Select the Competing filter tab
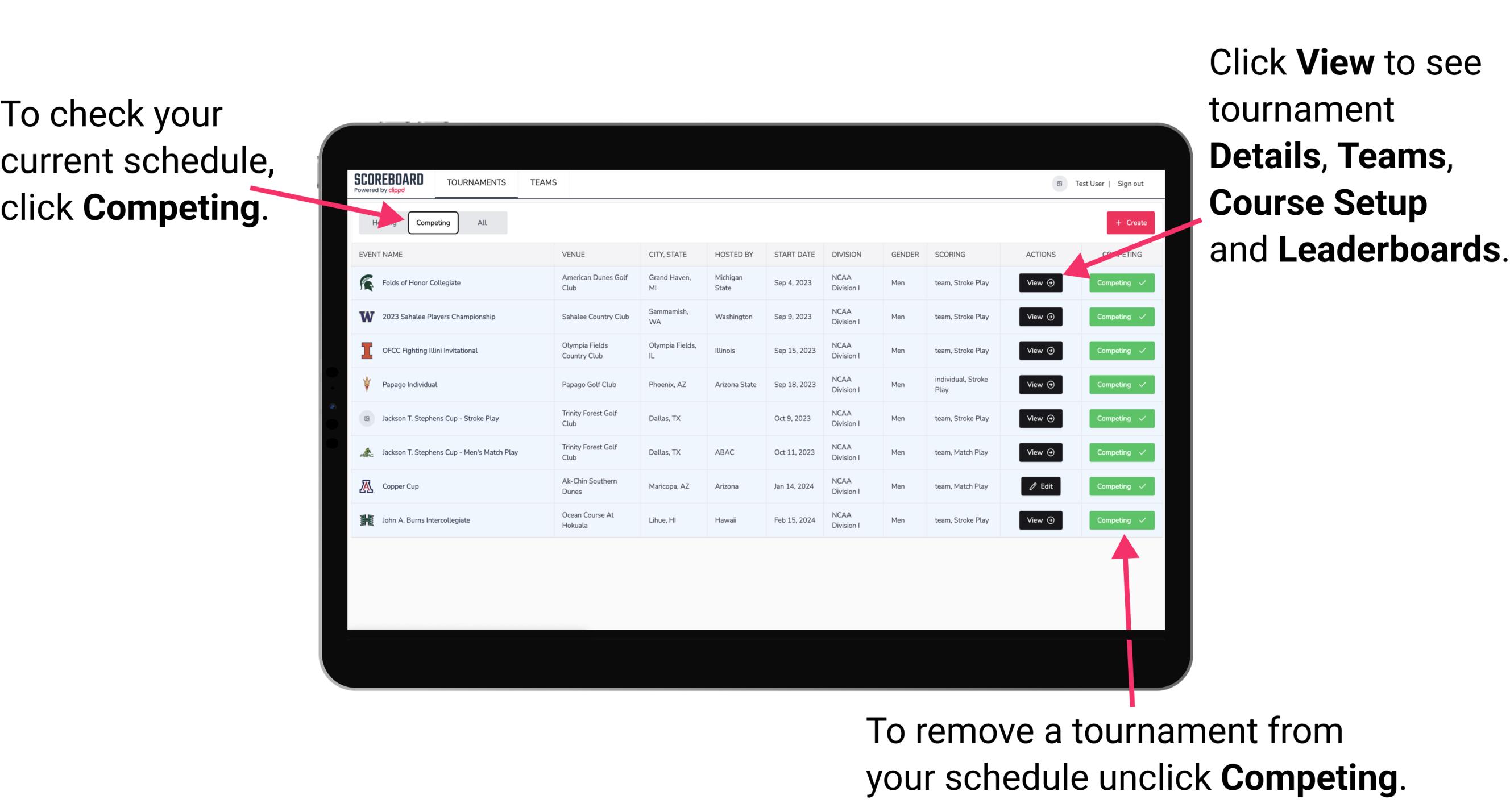Screen dimensions: 1510x812 [432, 222]
